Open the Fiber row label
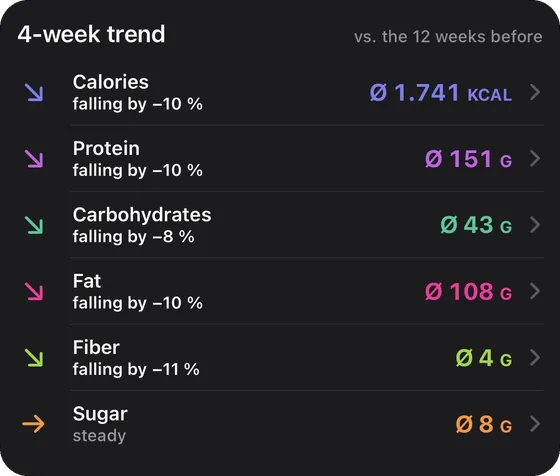 96,347
